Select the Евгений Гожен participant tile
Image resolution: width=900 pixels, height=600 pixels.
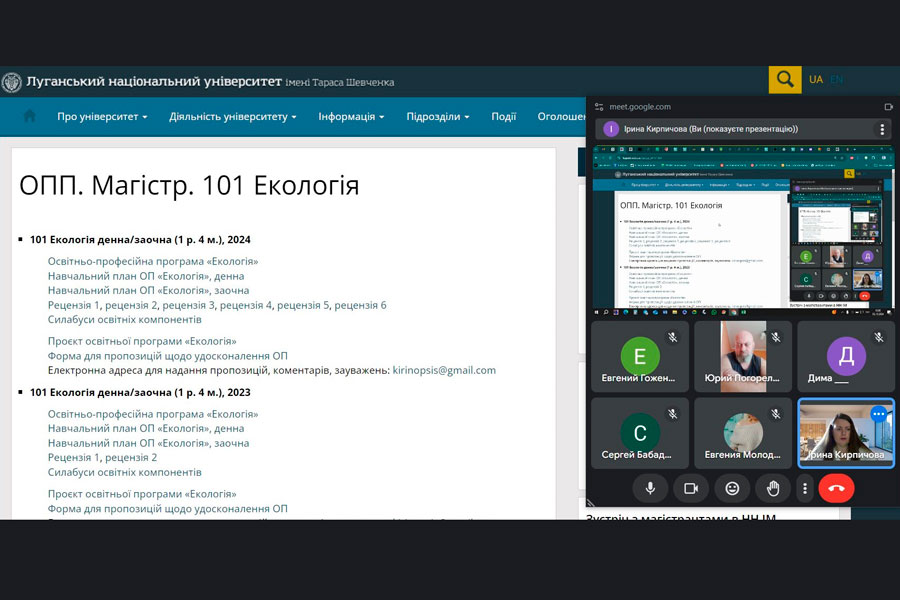tap(640, 357)
